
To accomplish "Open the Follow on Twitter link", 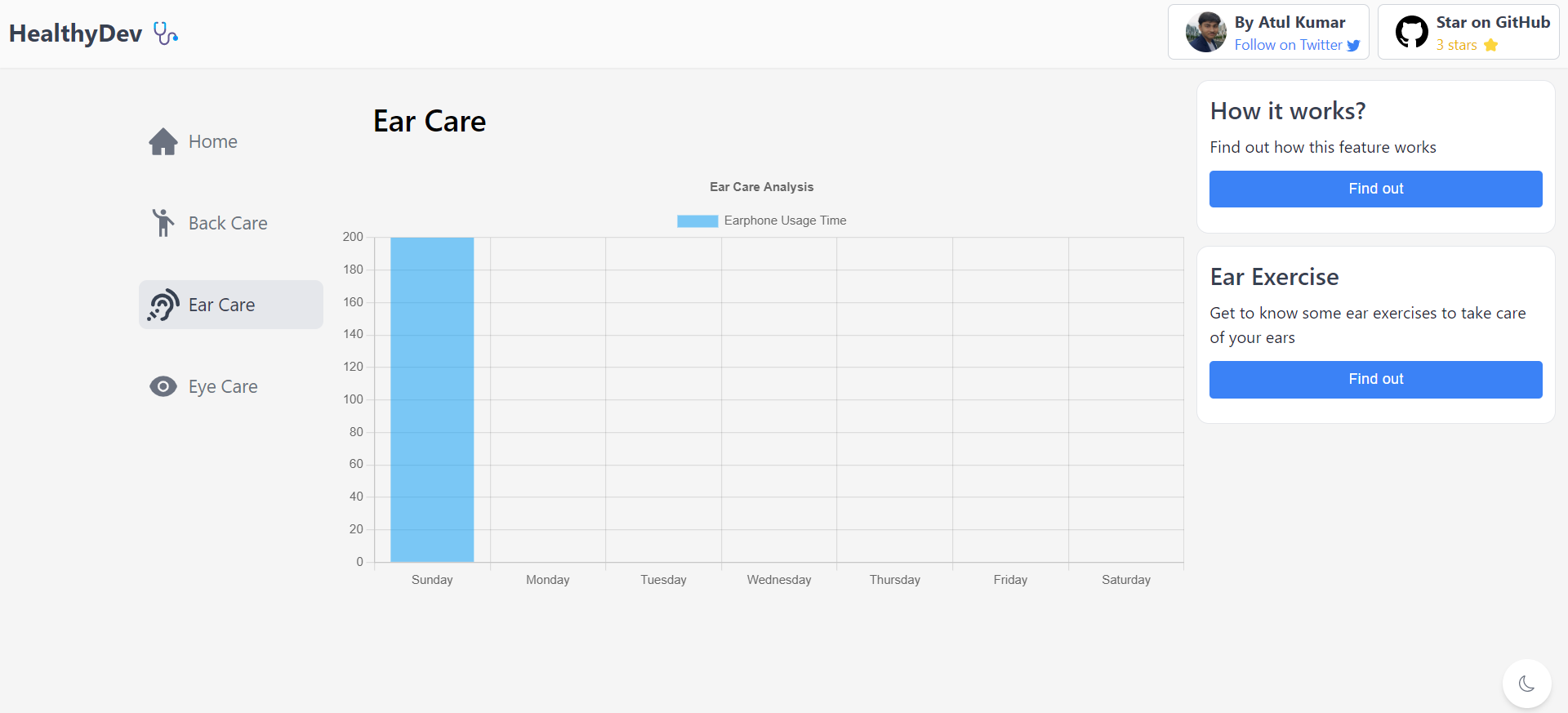I will [1290, 45].
